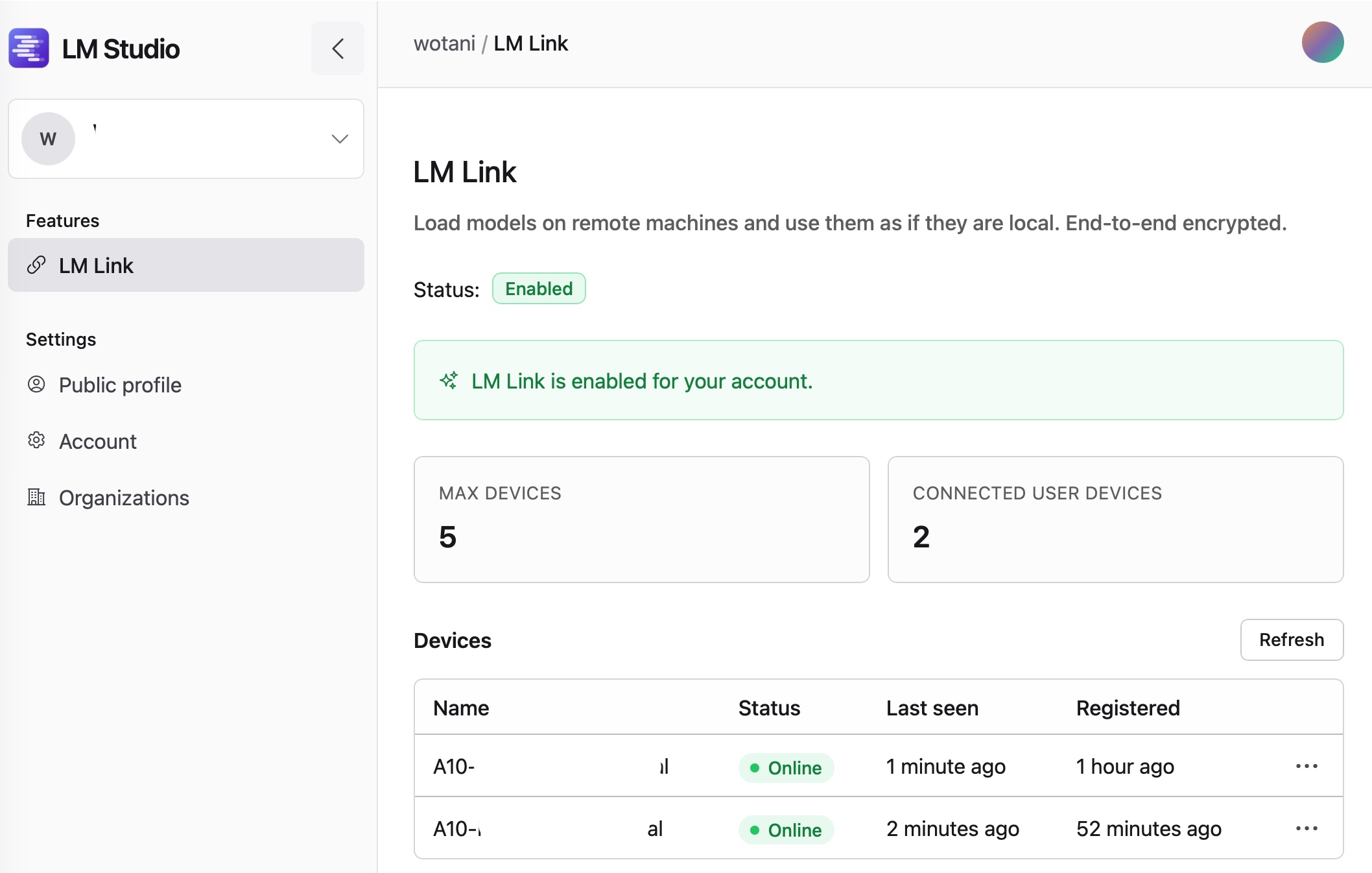Click wotani breadcrumb link
The height and width of the screenshot is (873, 1372).
(444, 43)
